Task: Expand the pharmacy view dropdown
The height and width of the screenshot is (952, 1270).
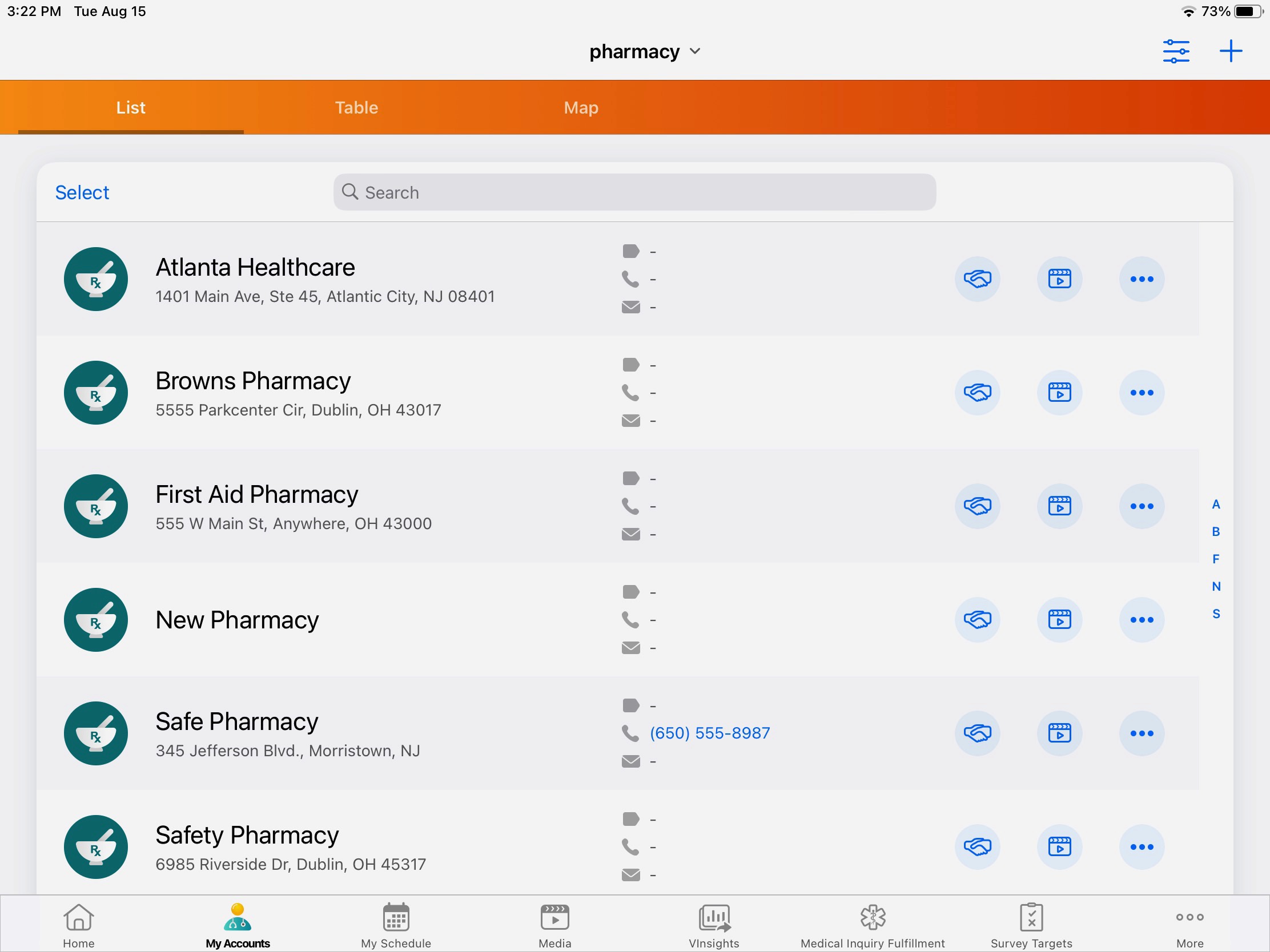Action: [x=645, y=51]
